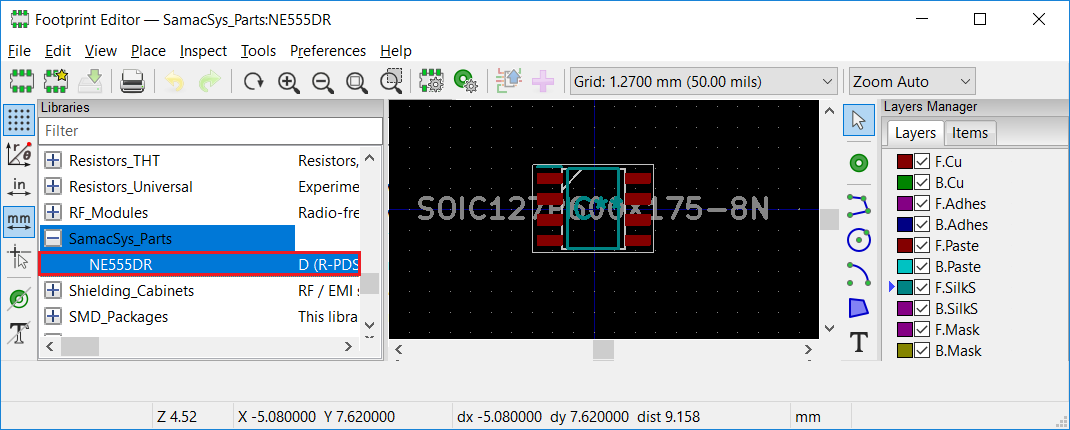This screenshot has height=430, width=1070.
Task: Switch units to inches
Action: pos(20,187)
